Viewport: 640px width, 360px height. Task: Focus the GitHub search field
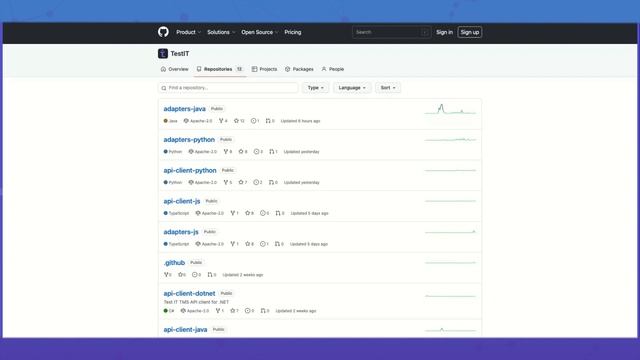pos(391,32)
